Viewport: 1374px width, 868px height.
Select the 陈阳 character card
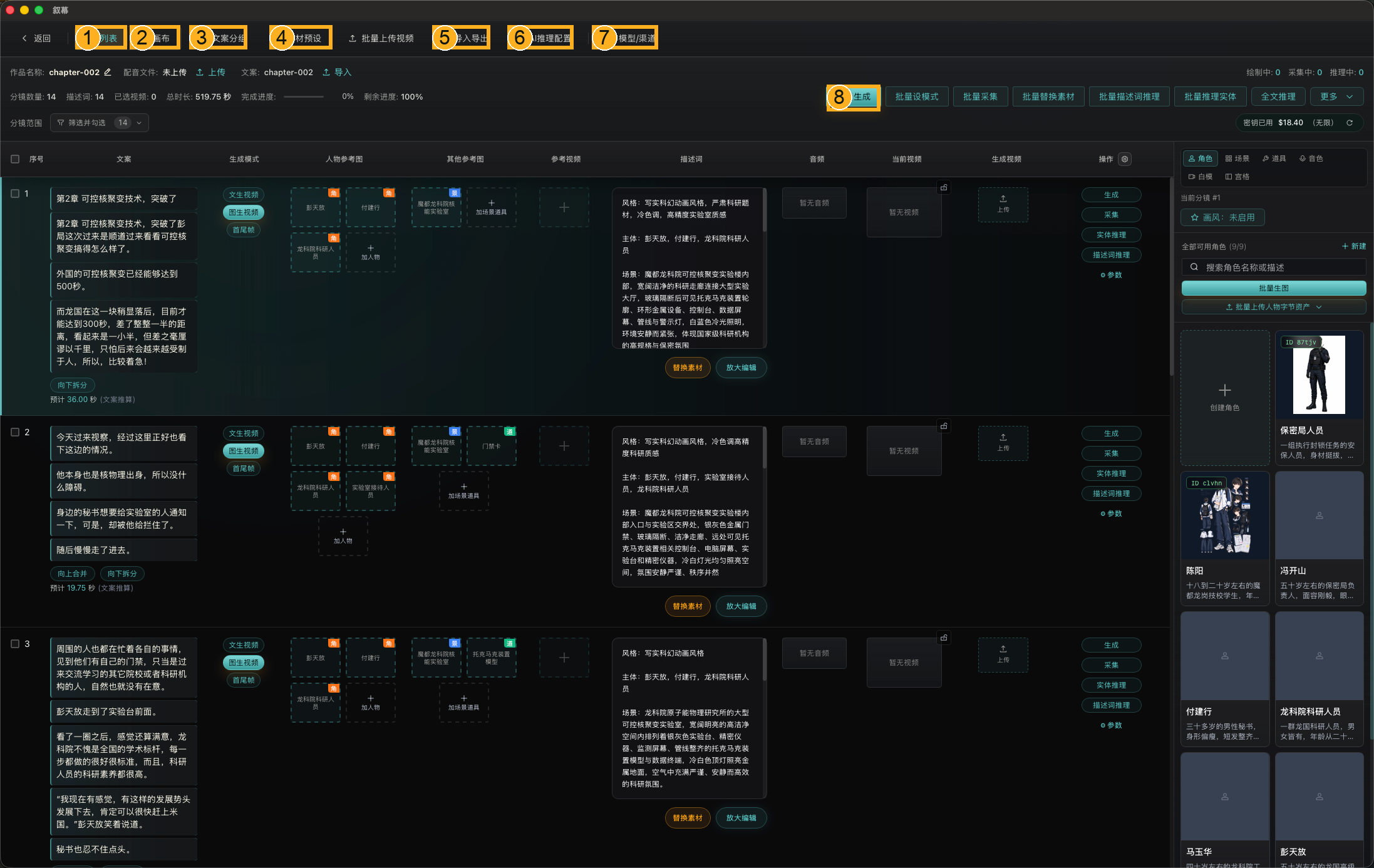pyautogui.click(x=1224, y=539)
